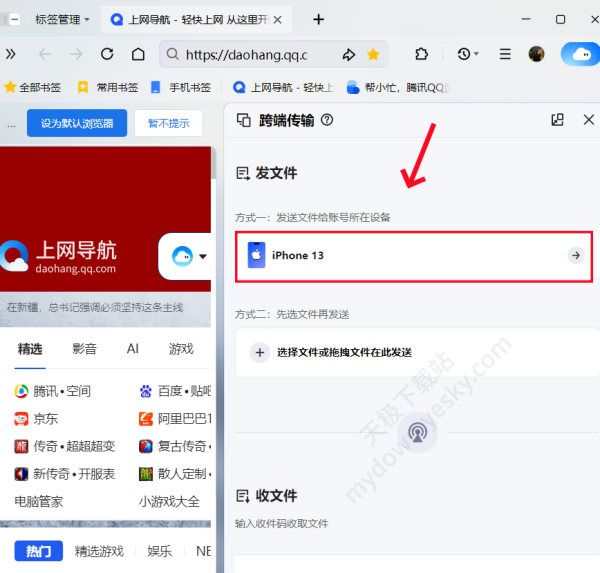Select iPhone 13 as target device

(x=414, y=256)
